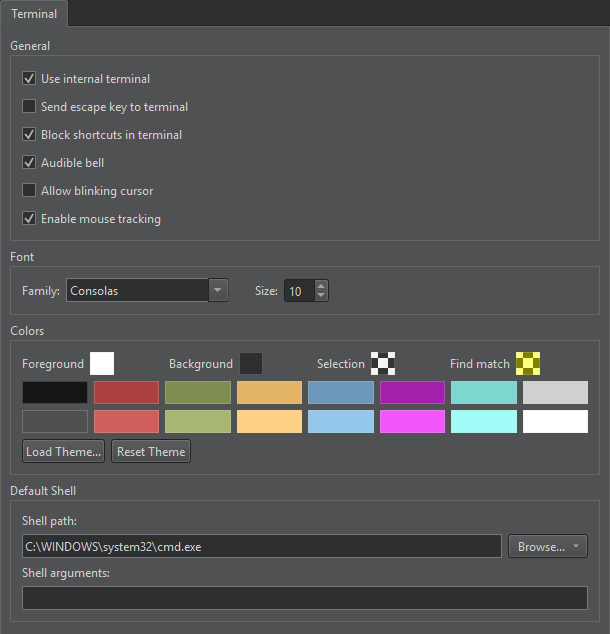The image size is (610, 634).
Task: Click the Shell arguments input field
Action: pyautogui.click(x=304, y=597)
